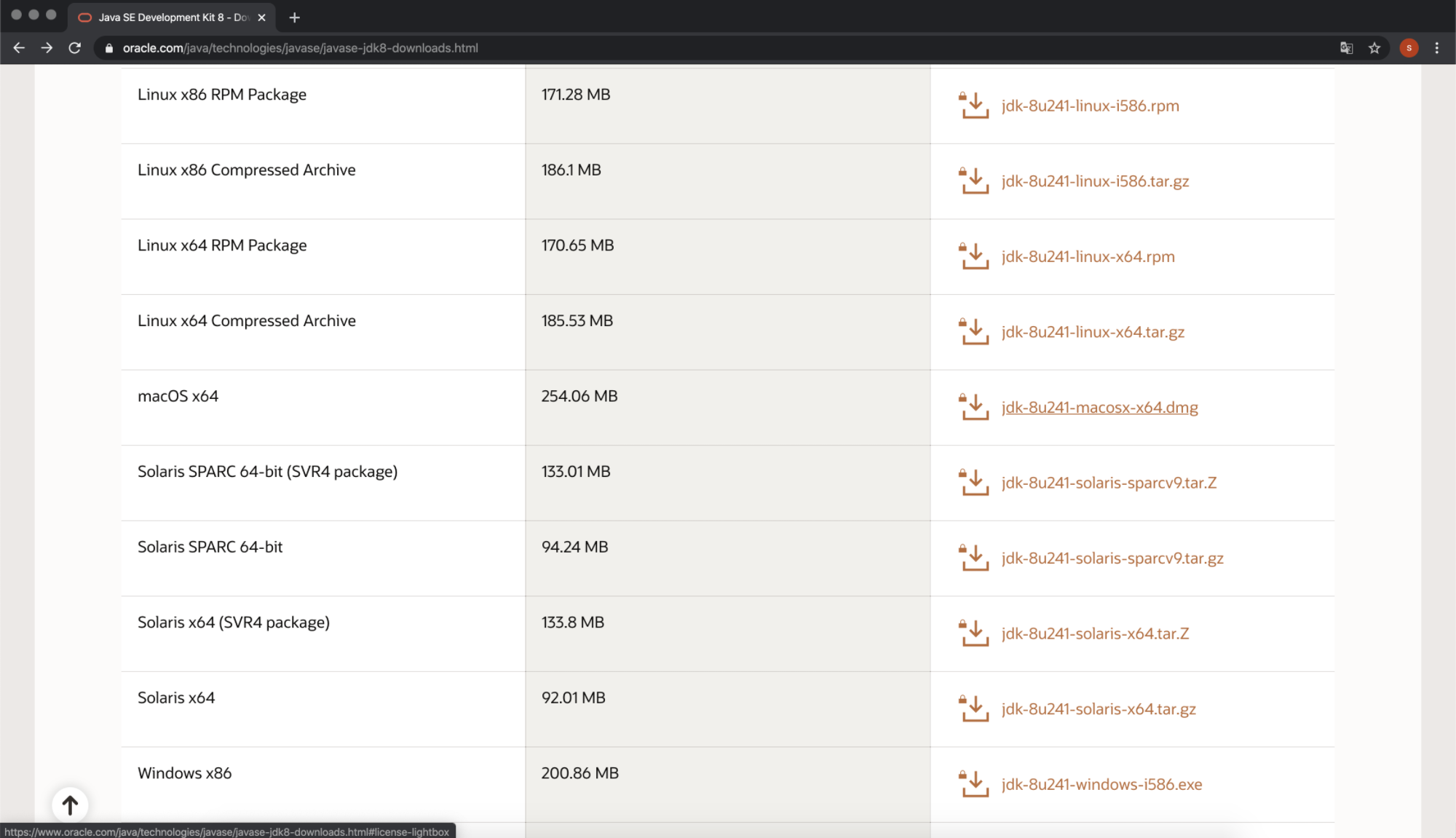This screenshot has width=1456, height=838.
Task: Download jdk-8u241-linux-i586.tar.gz link
Action: coord(1095,181)
